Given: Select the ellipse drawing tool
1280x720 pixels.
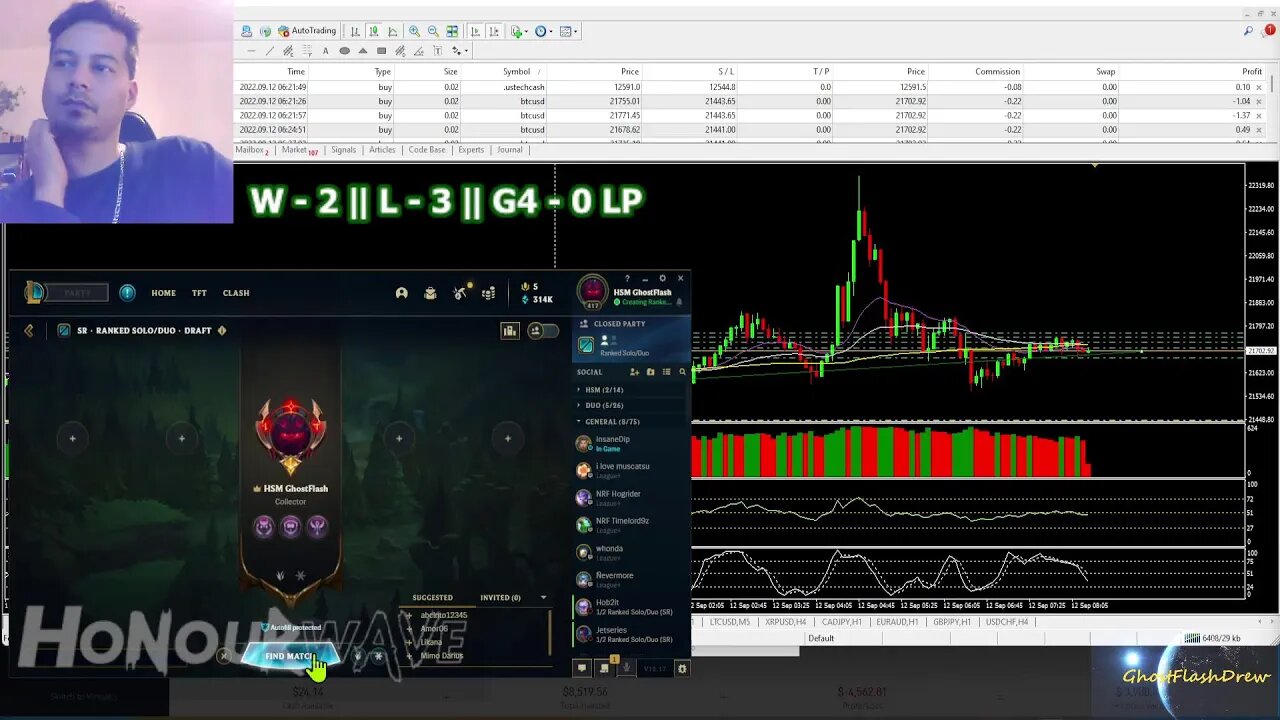Looking at the screenshot, I should click(344, 51).
